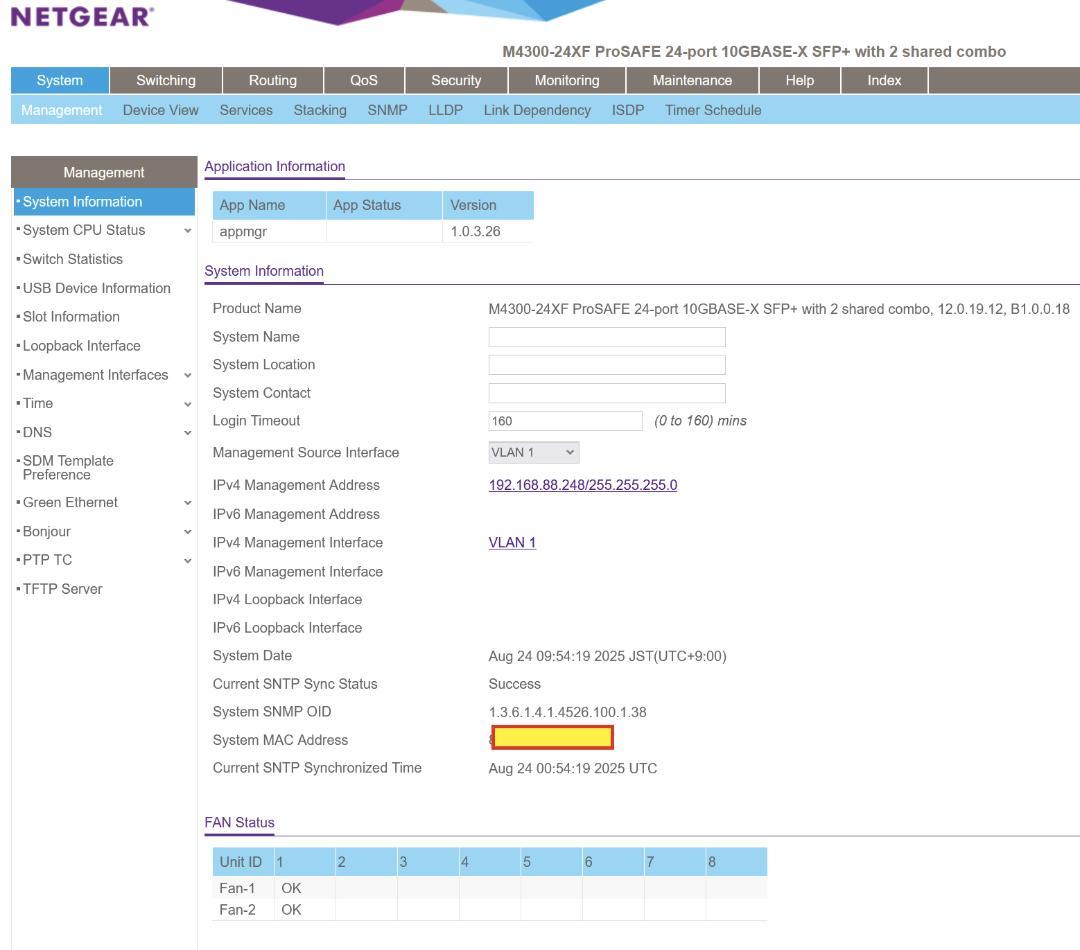Viewport: 1080px width, 950px height.
Task: Go to the Maintenance tab
Action: coord(691,81)
